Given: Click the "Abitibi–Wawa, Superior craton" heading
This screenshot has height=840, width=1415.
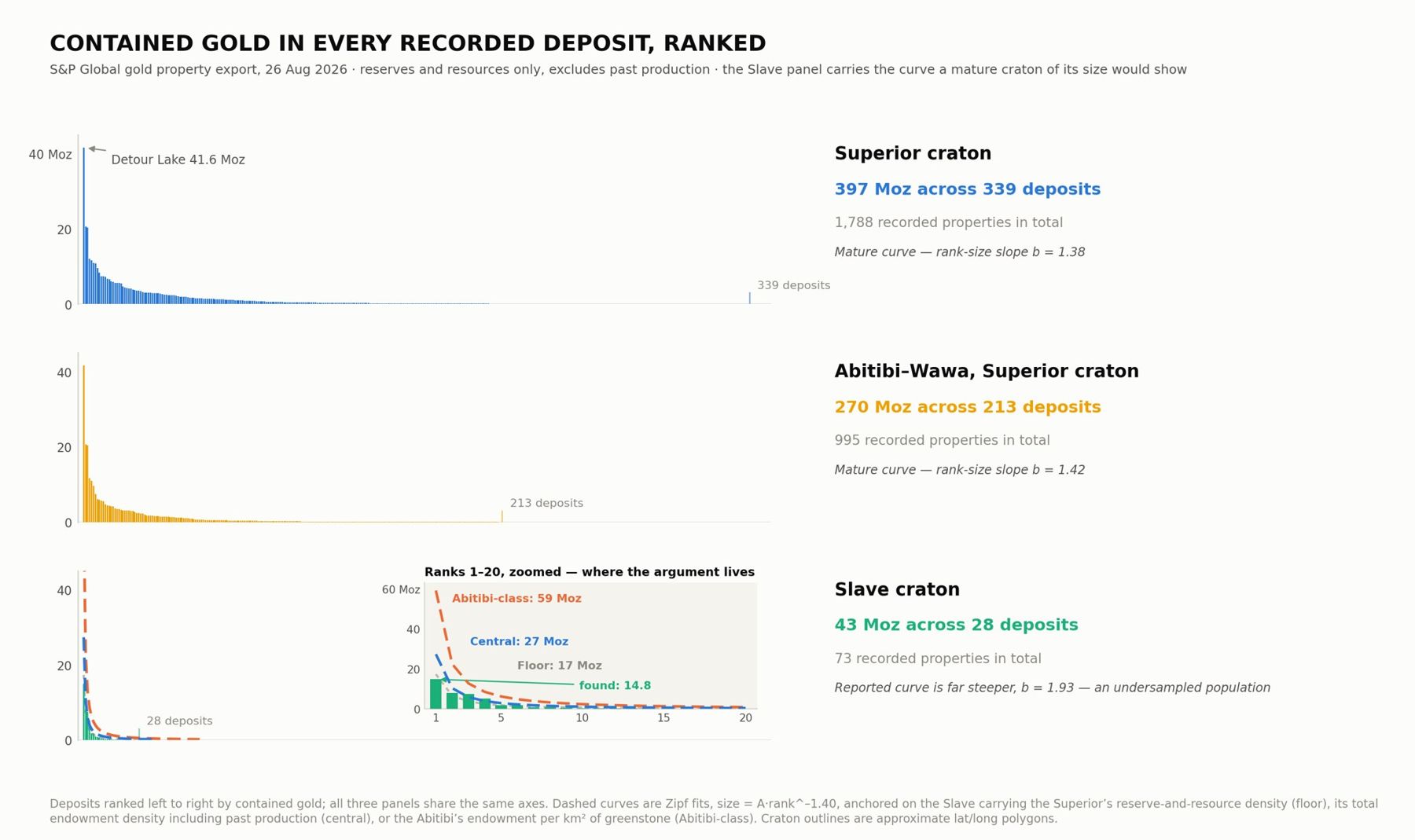Looking at the screenshot, I should coord(986,371).
